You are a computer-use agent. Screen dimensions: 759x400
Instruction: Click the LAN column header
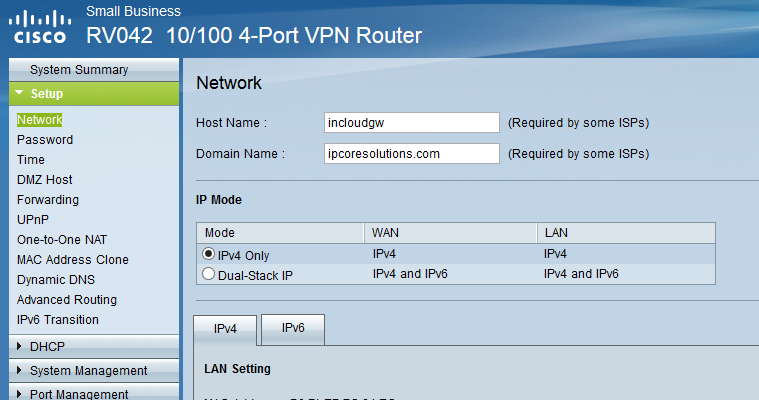coord(626,233)
